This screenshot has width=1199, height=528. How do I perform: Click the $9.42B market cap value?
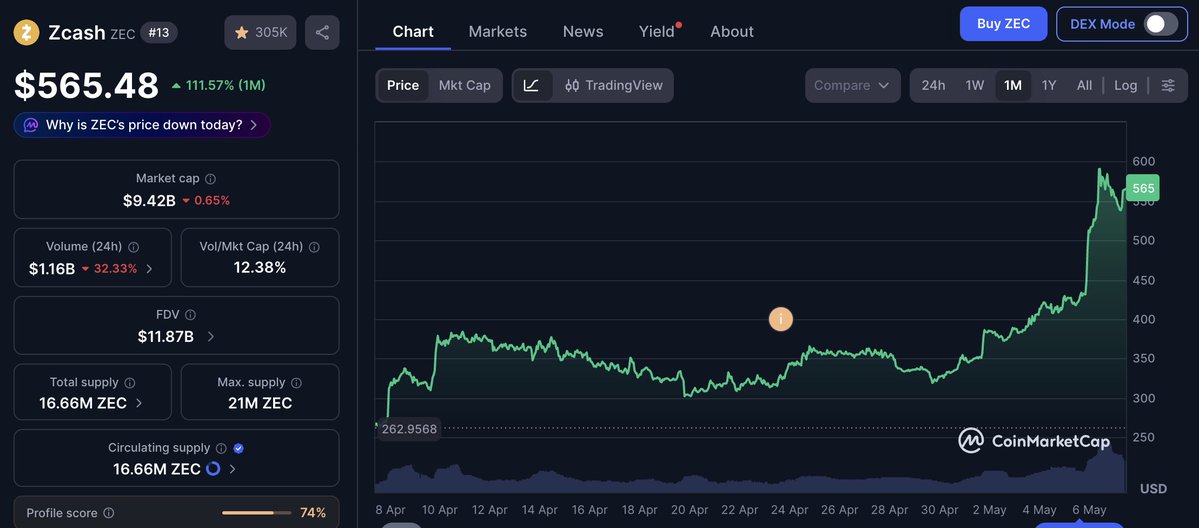[149, 200]
